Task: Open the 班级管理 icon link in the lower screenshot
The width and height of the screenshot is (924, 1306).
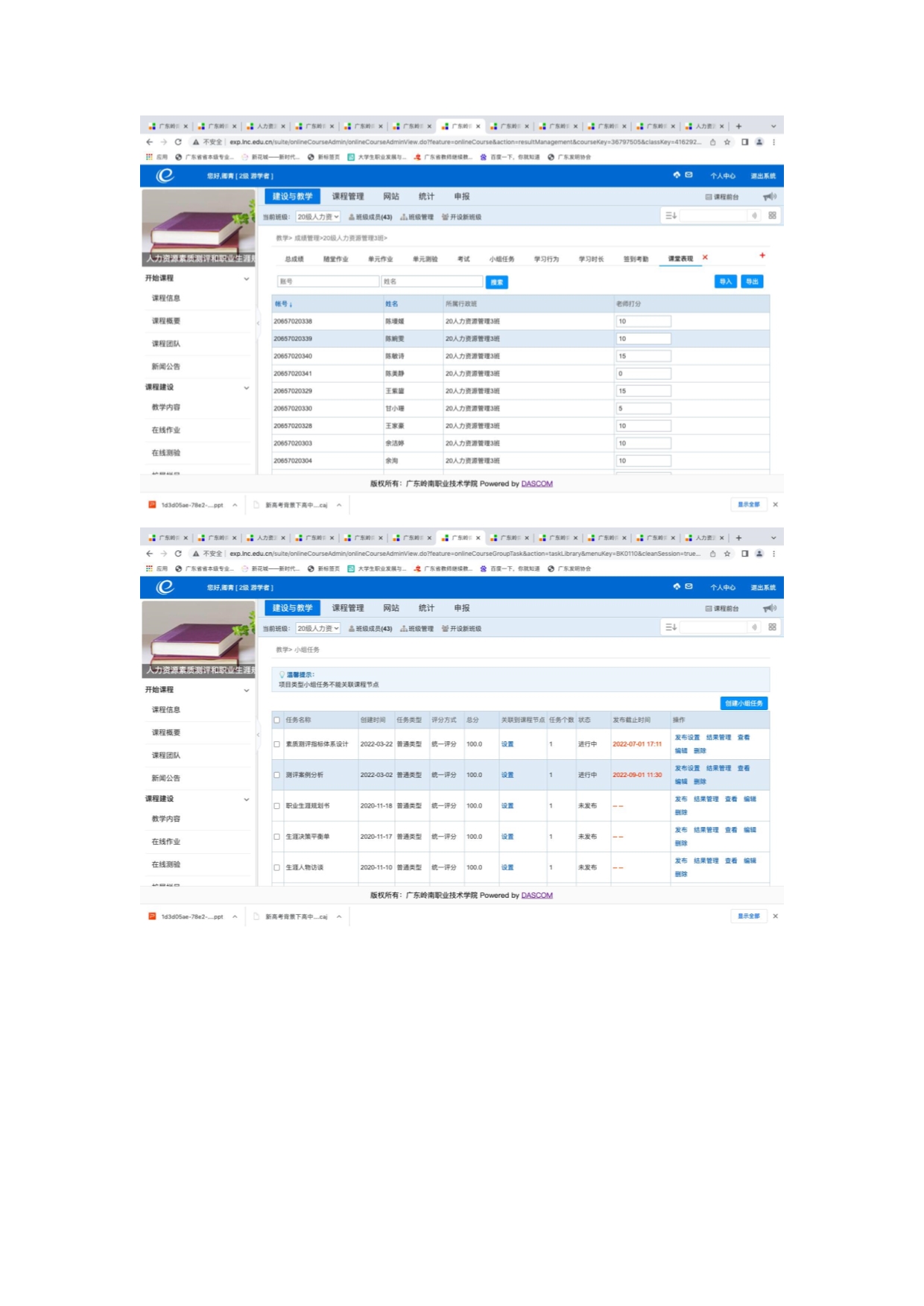Action: [x=417, y=629]
